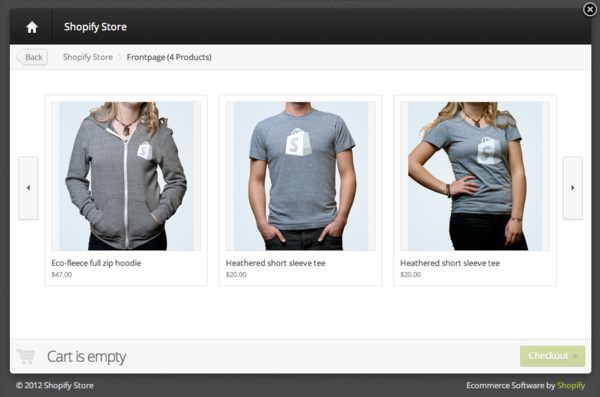Click the Cart is empty text
Image resolution: width=600 pixels, height=397 pixels.
click(x=86, y=357)
